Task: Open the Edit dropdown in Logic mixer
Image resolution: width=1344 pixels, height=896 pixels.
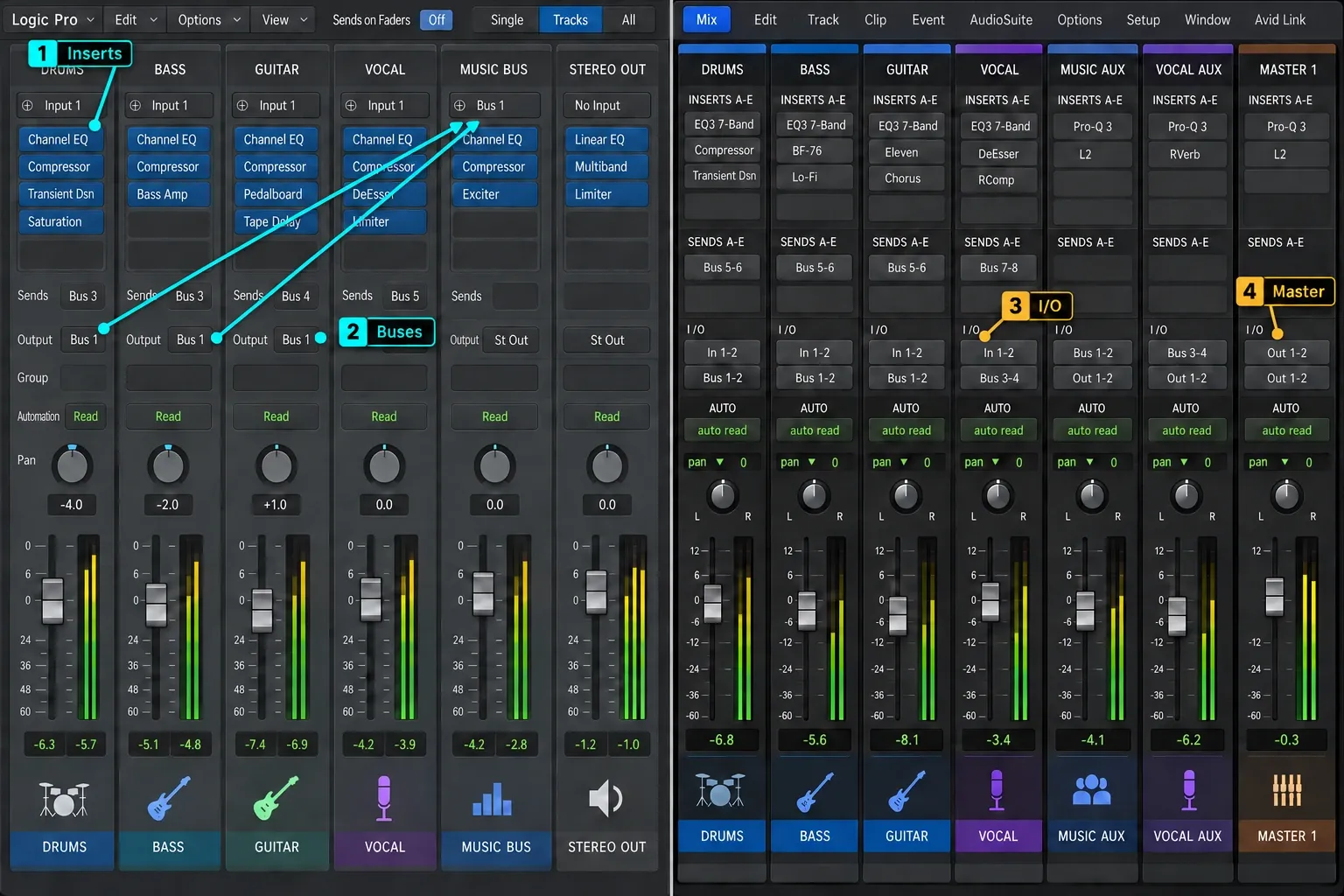Action: (136, 19)
